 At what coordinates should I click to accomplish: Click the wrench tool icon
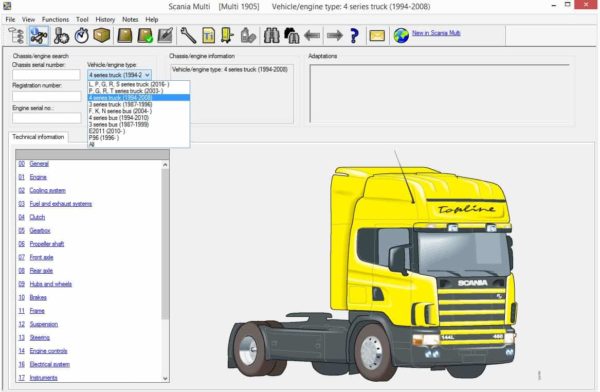(188, 36)
